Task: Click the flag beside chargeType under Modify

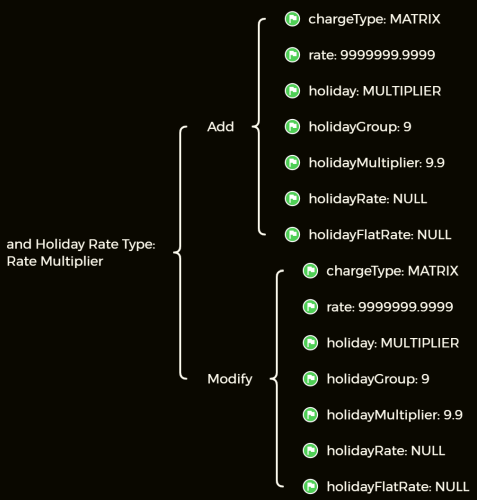Action: pyautogui.click(x=310, y=271)
